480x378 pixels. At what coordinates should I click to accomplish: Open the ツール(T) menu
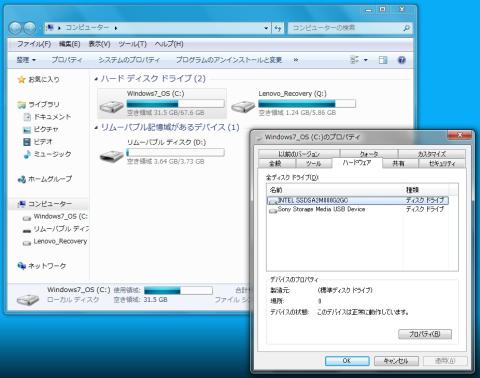click(x=132, y=44)
